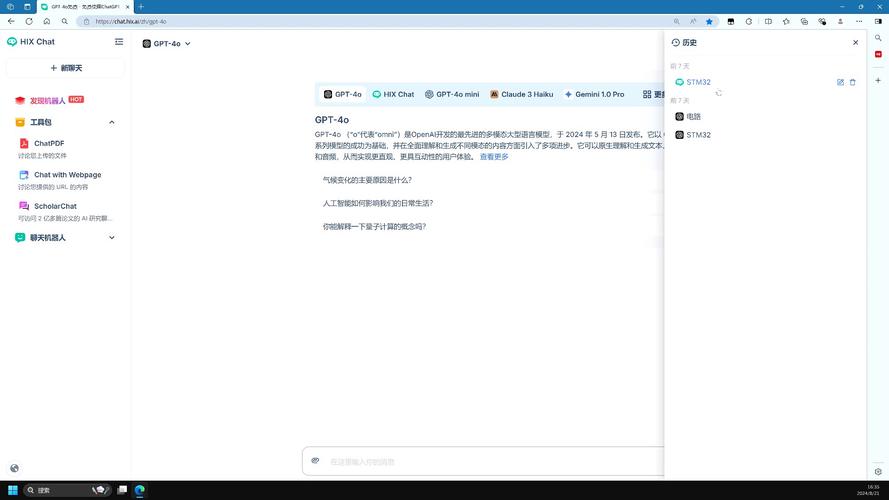889x500 pixels.
Task: Collapse the 工具包 section
Action: click(x=112, y=122)
